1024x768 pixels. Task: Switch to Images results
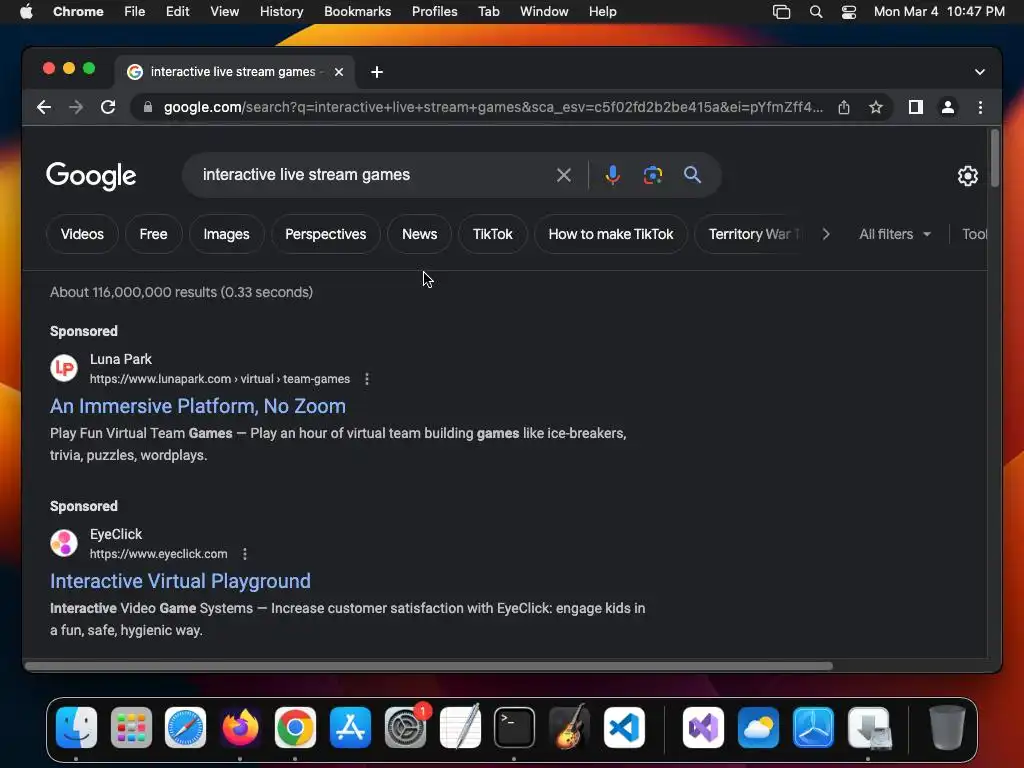coord(226,234)
